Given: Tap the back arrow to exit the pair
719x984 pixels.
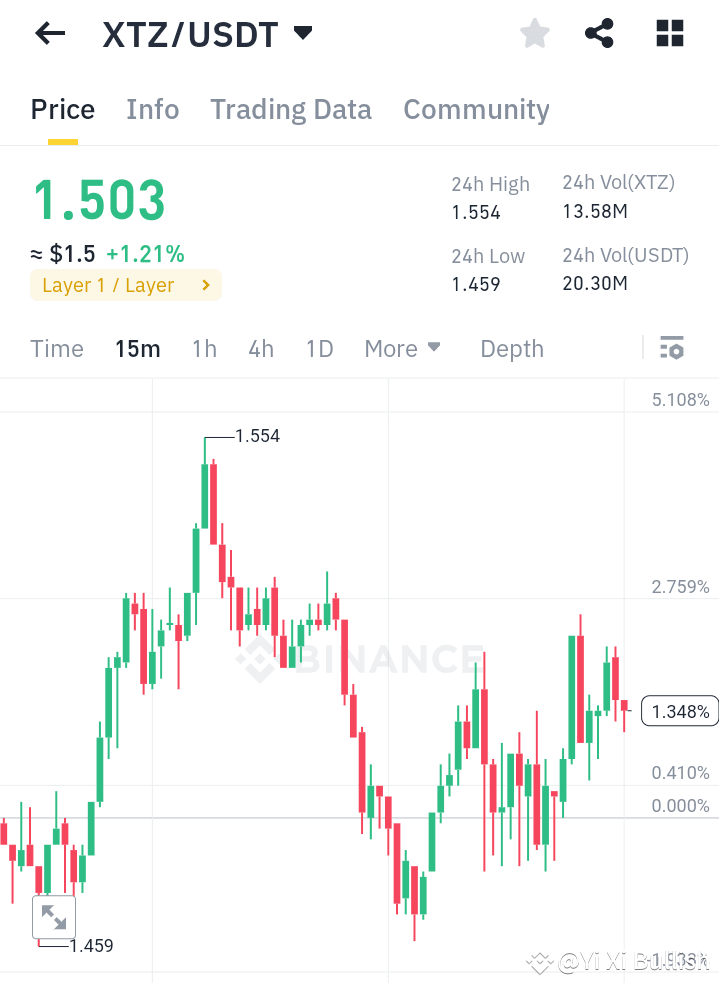Looking at the screenshot, I should pyautogui.click(x=48, y=33).
